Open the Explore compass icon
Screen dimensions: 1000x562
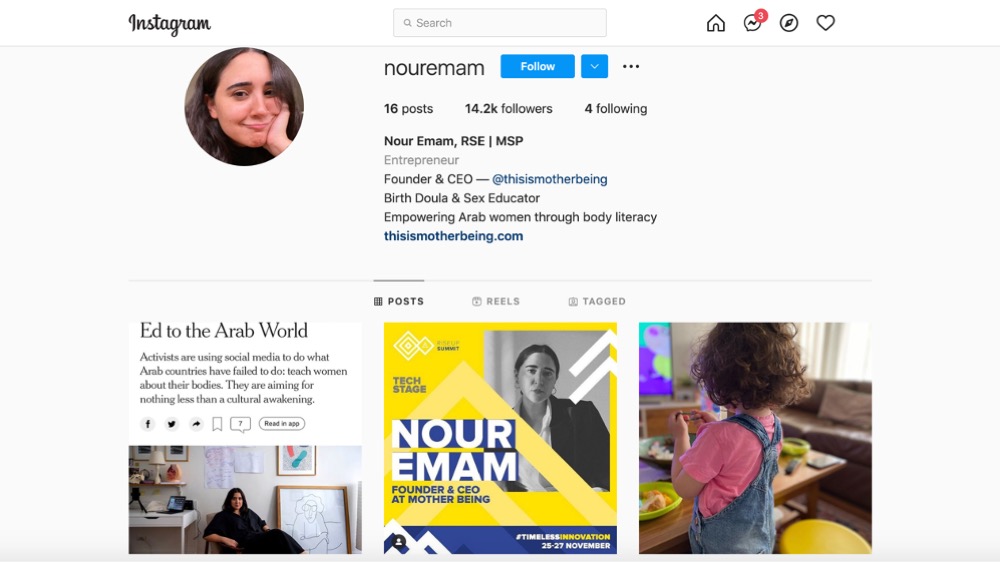[x=789, y=23]
